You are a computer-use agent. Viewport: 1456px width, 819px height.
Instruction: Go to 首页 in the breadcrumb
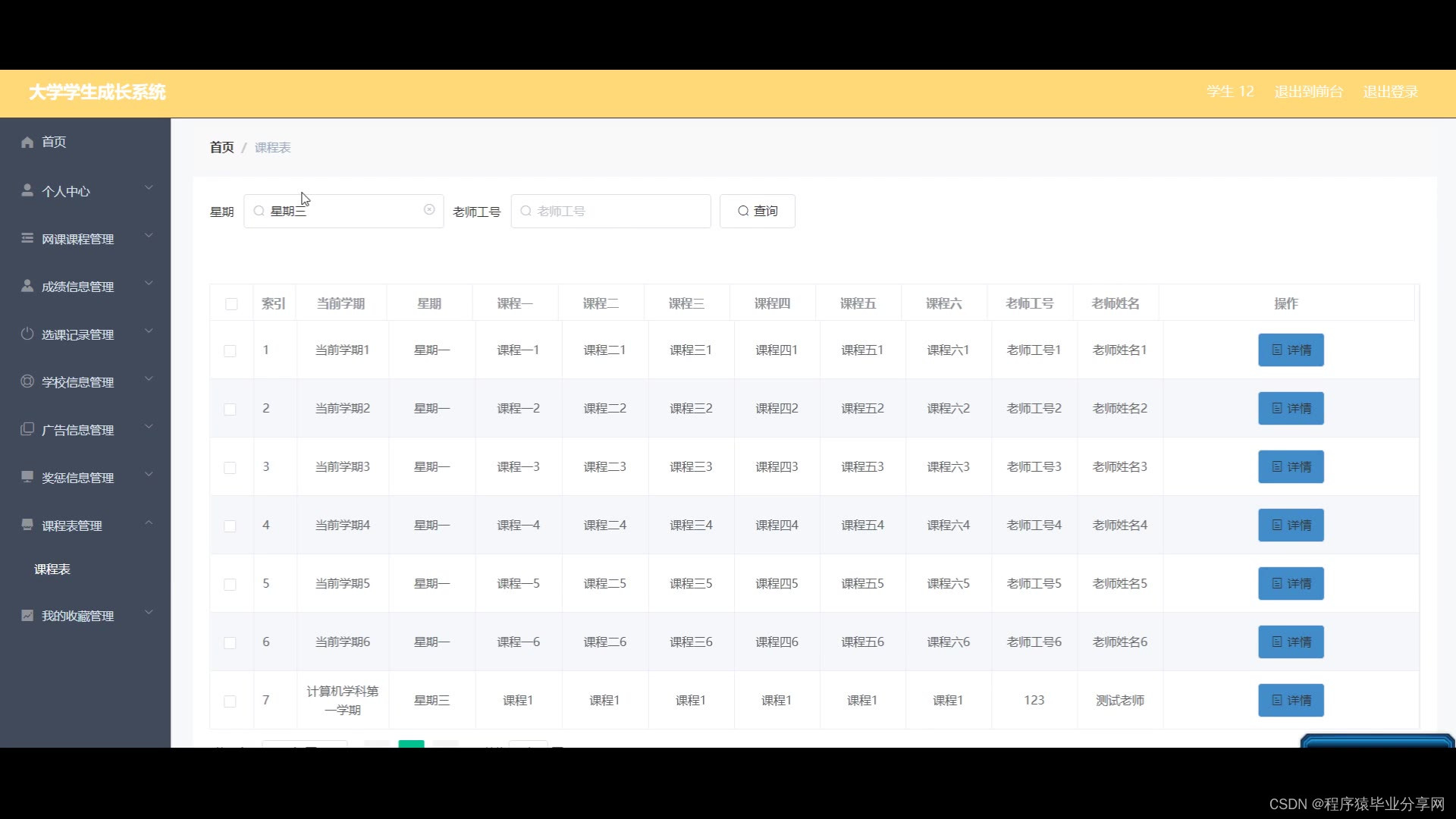point(221,147)
